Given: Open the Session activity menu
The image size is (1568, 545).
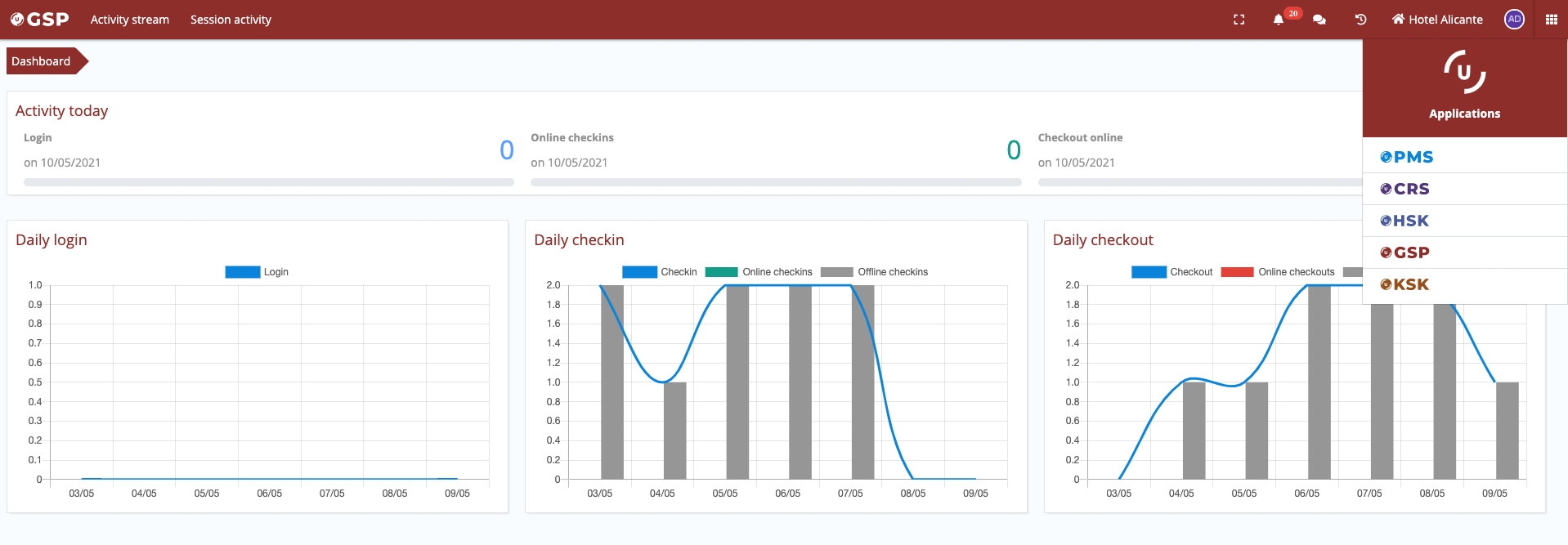Looking at the screenshot, I should 231,20.
